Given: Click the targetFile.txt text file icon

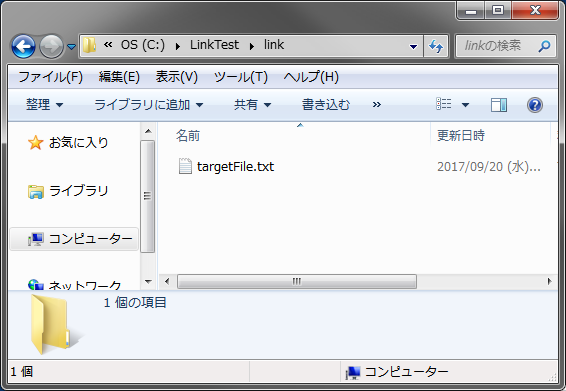Looking at the screenshot, I should [x=185, y=166].
